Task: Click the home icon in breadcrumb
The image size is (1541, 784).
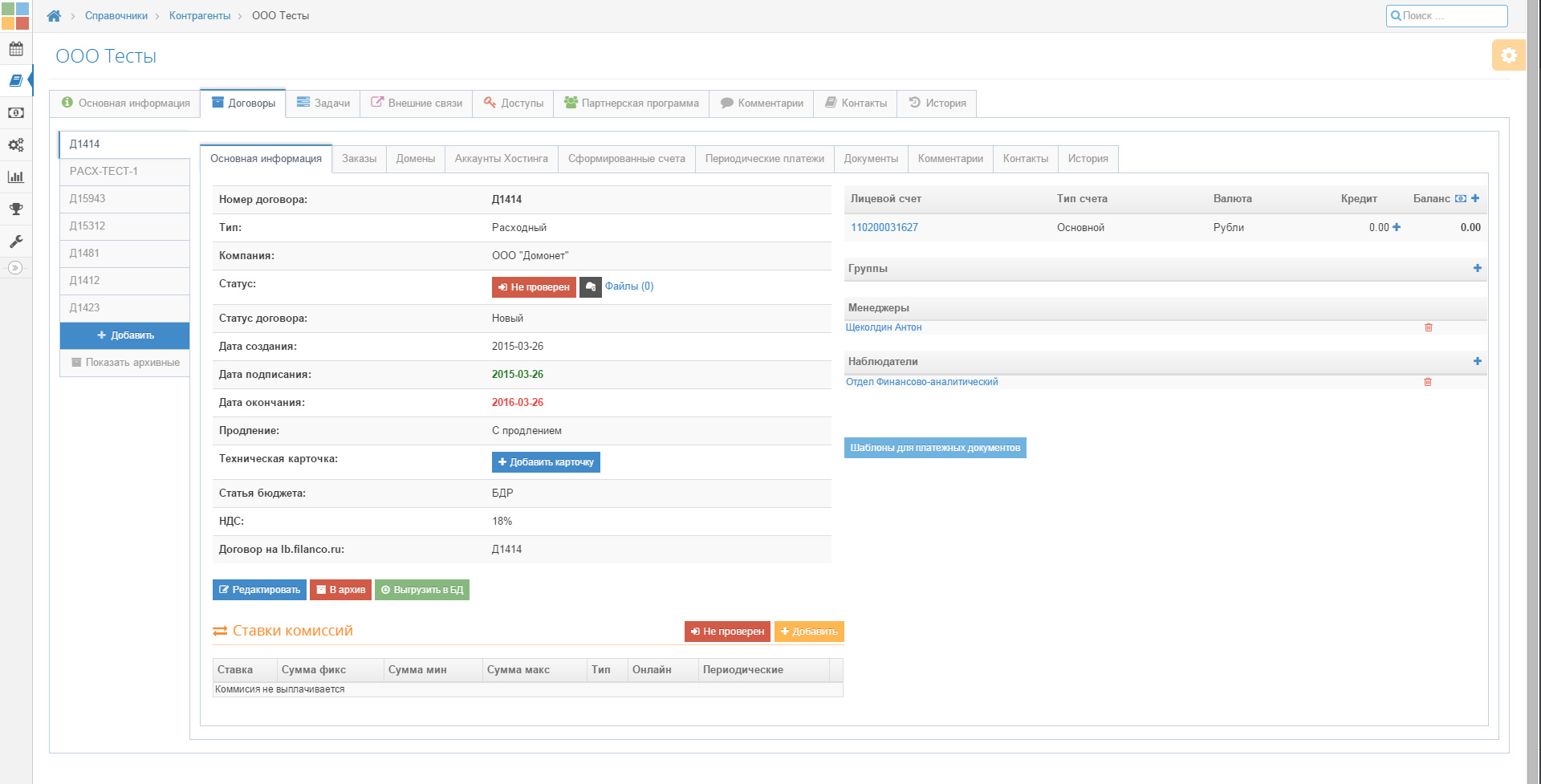Action: pyautogui.click(x=54, y=16)
